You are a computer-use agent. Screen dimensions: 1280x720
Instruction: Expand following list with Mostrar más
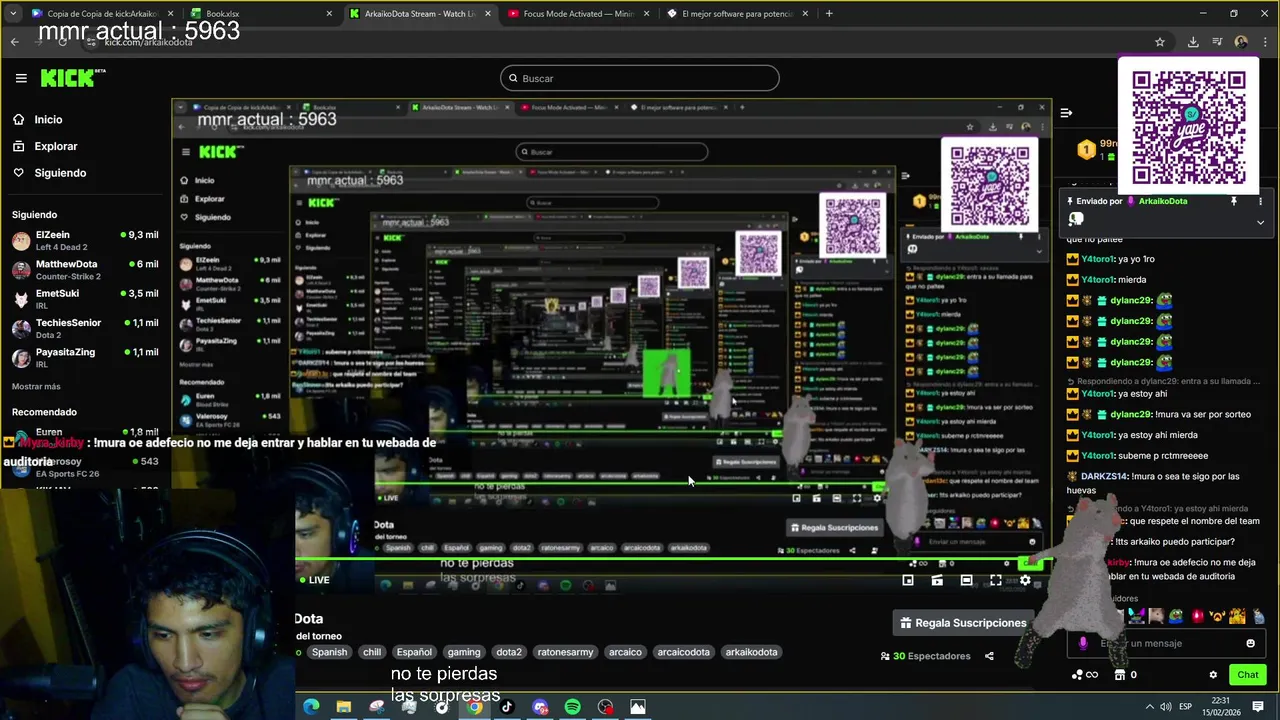click(x=36, y=386)
